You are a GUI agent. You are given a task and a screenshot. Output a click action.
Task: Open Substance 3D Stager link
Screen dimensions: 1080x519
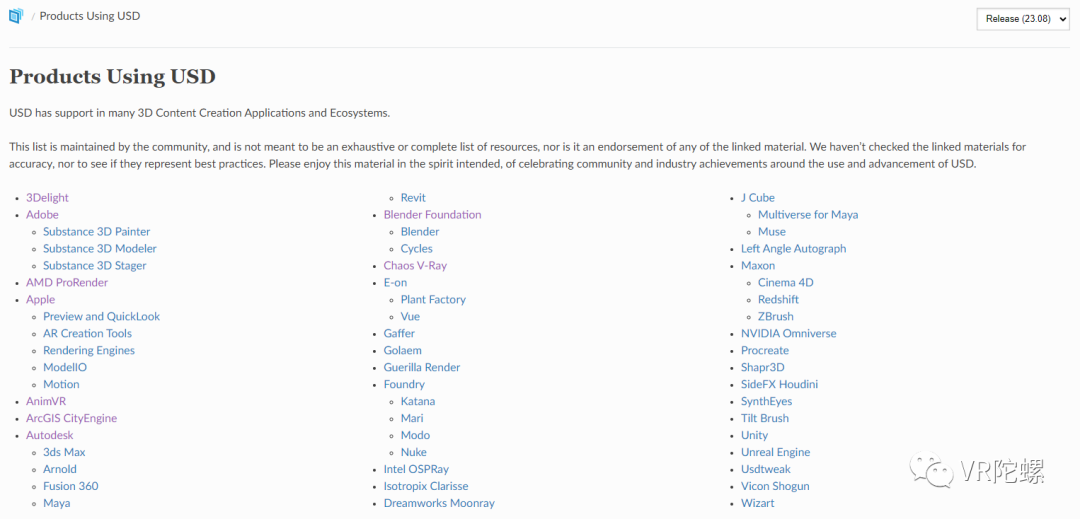pyautogui.click(x=95, y=266)
